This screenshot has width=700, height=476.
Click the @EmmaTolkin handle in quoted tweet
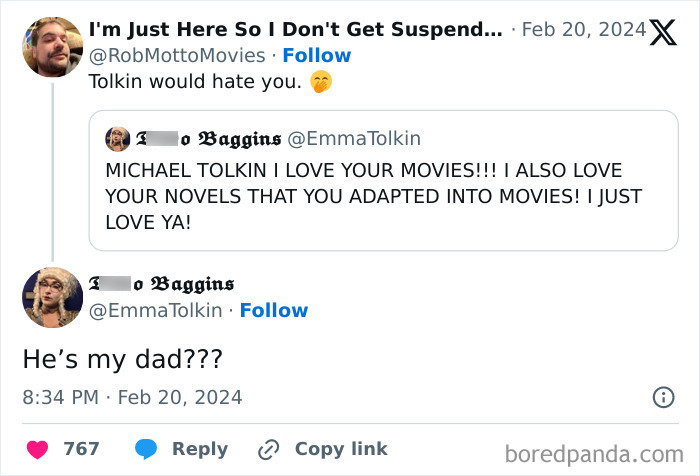(x=355, y=138)
